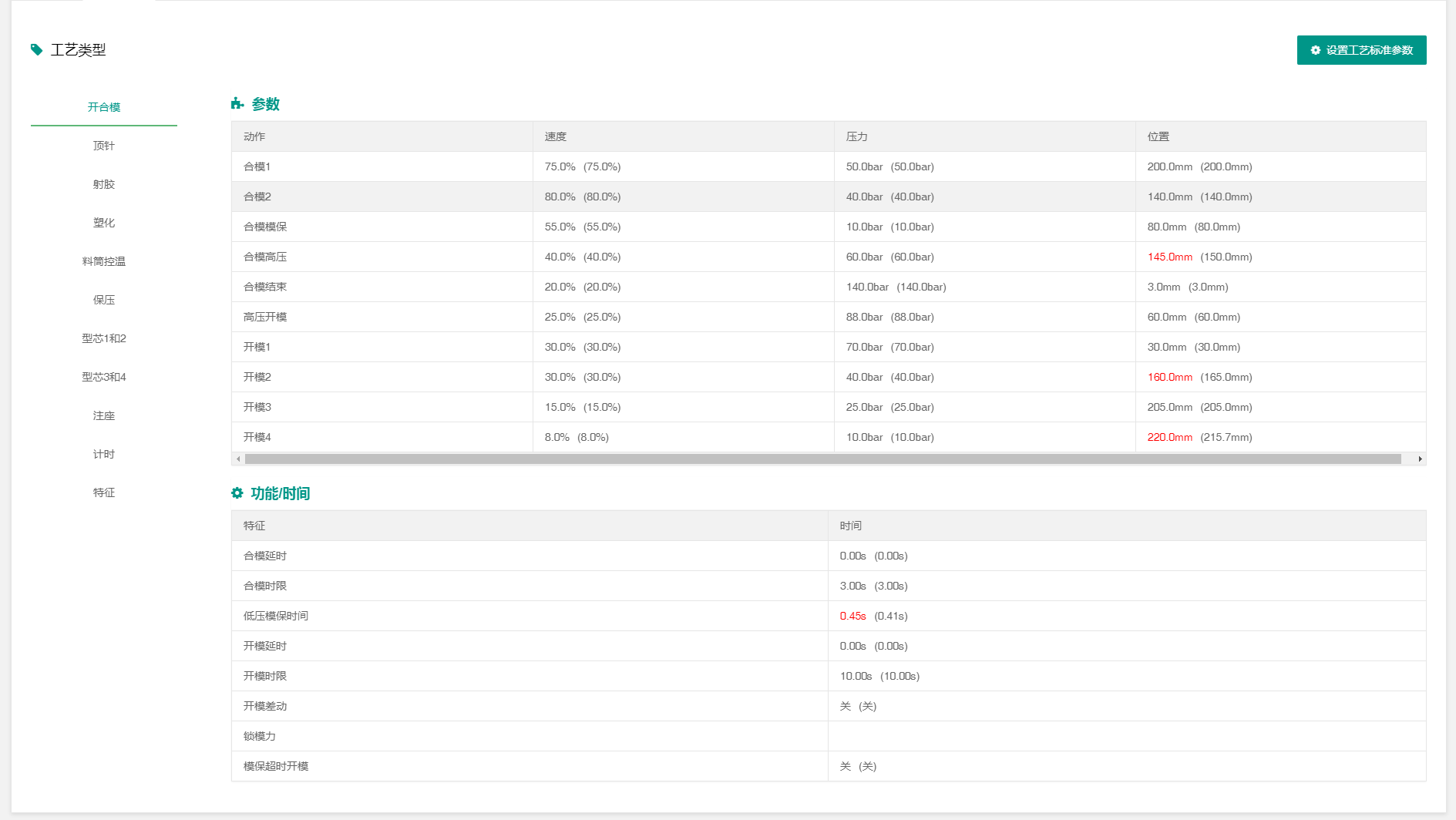
Task: Click the left arrow of horizontal scrollbar
Action: pos(238,459)
